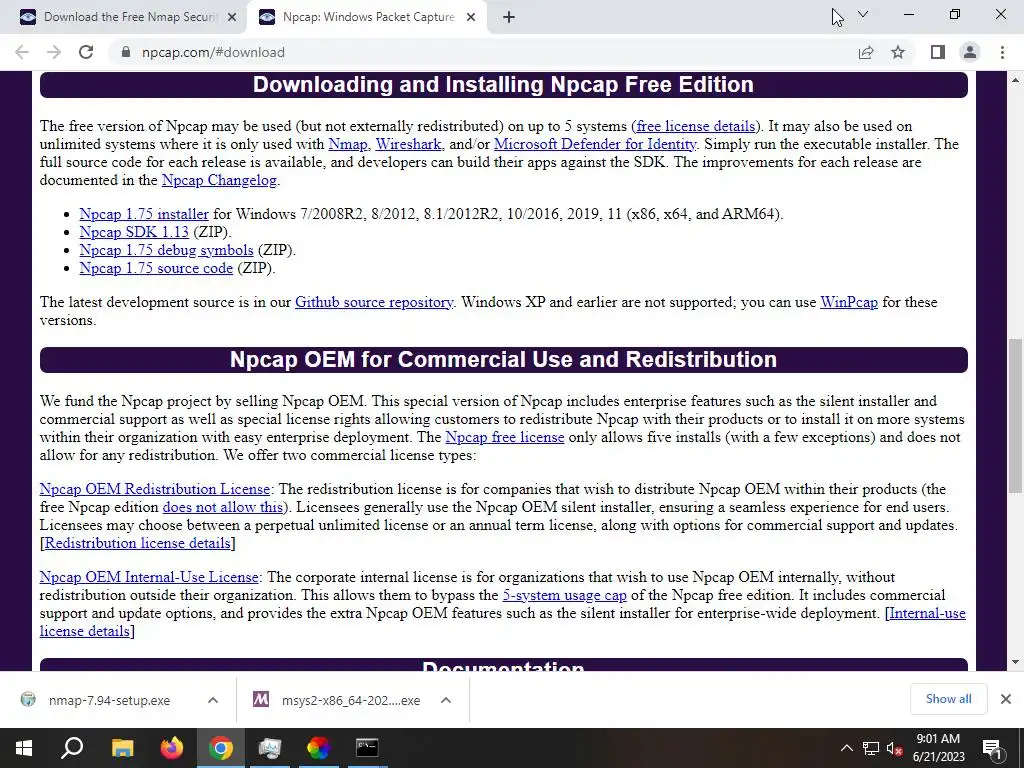Image resolution: width=1024 pixels, height=768 pixels.
Task: Open Windows taskbar search
Action: coord(72,748)
